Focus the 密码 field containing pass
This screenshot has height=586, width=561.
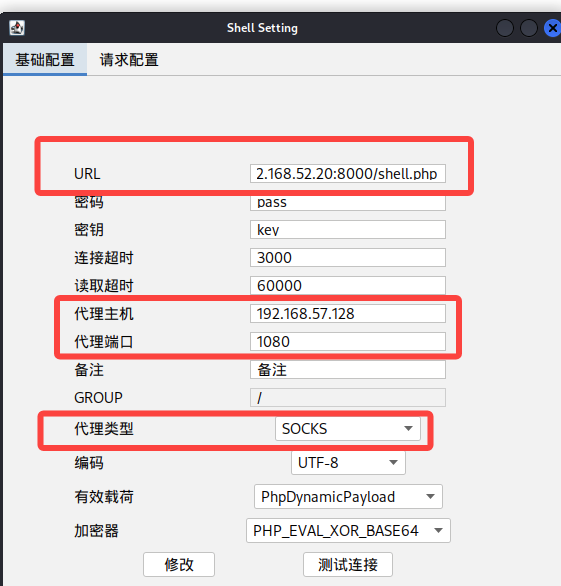click(348, 202)
